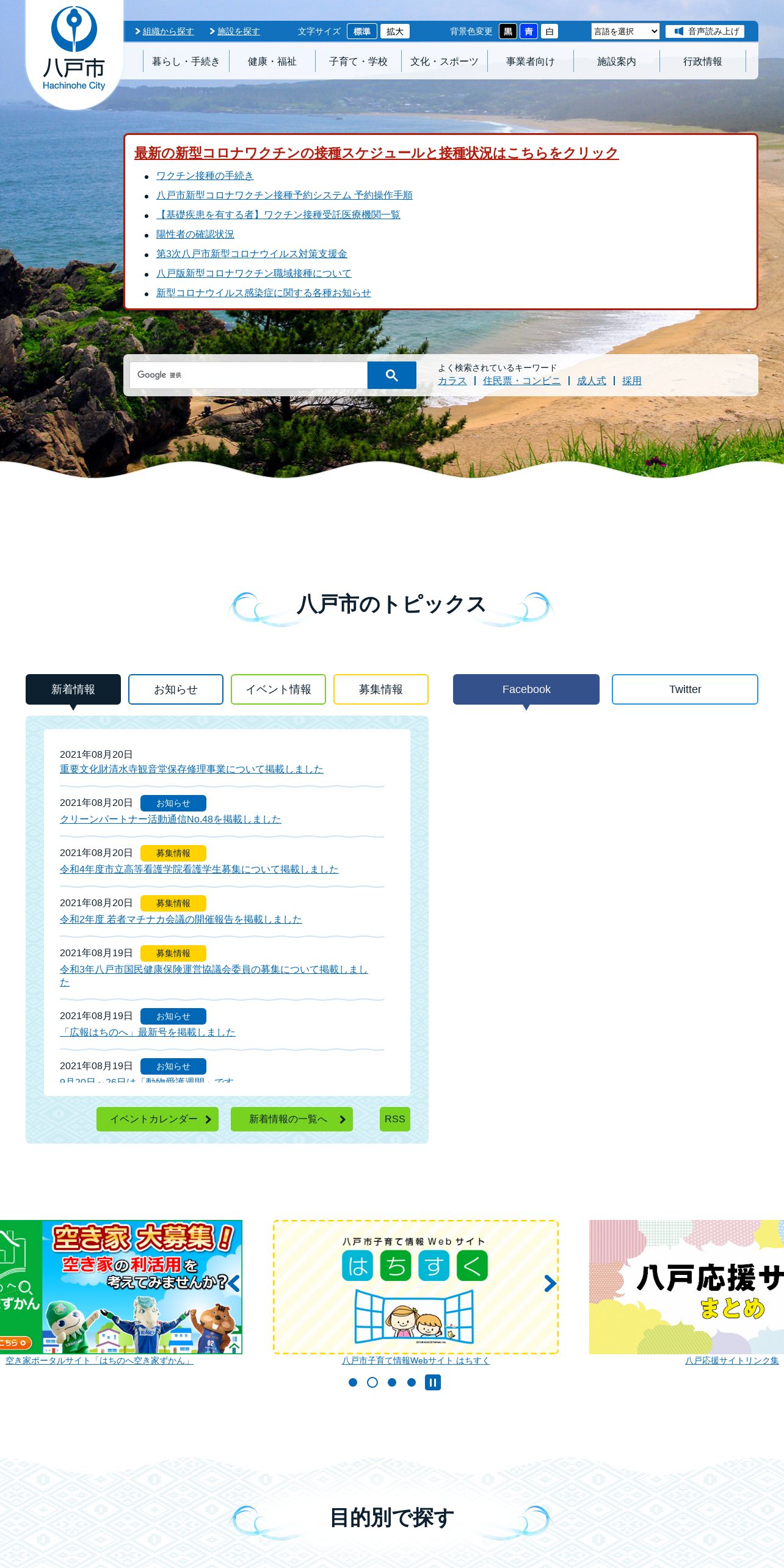Screen dimensions: 784x1568
Task: Open 健康・福祉 menu
Action: point(272,61)
